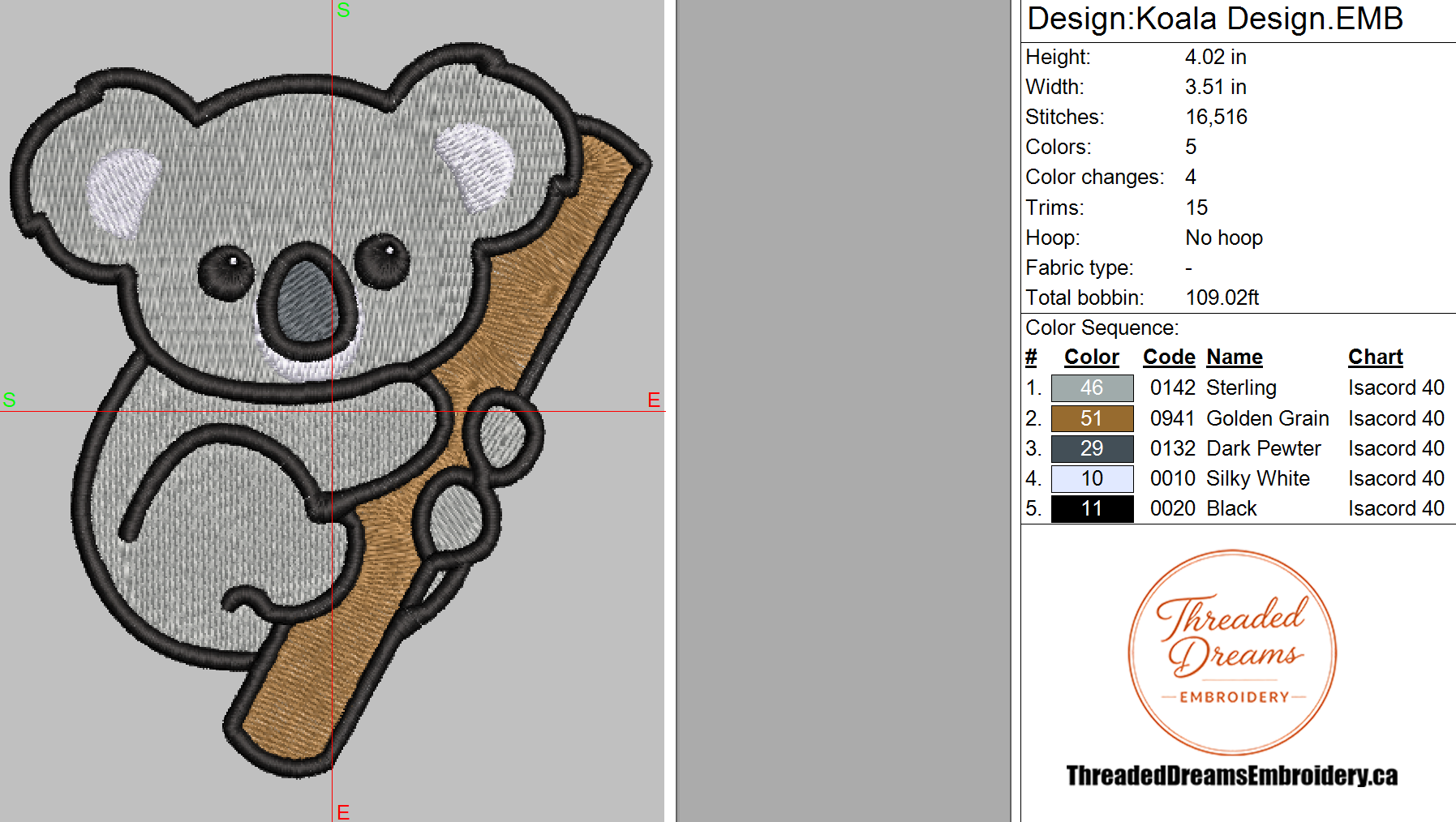1456x822 pixels.
Task: Click the Dark Pewter swatch numbered 29
Action: click(x=1092, y=448)
